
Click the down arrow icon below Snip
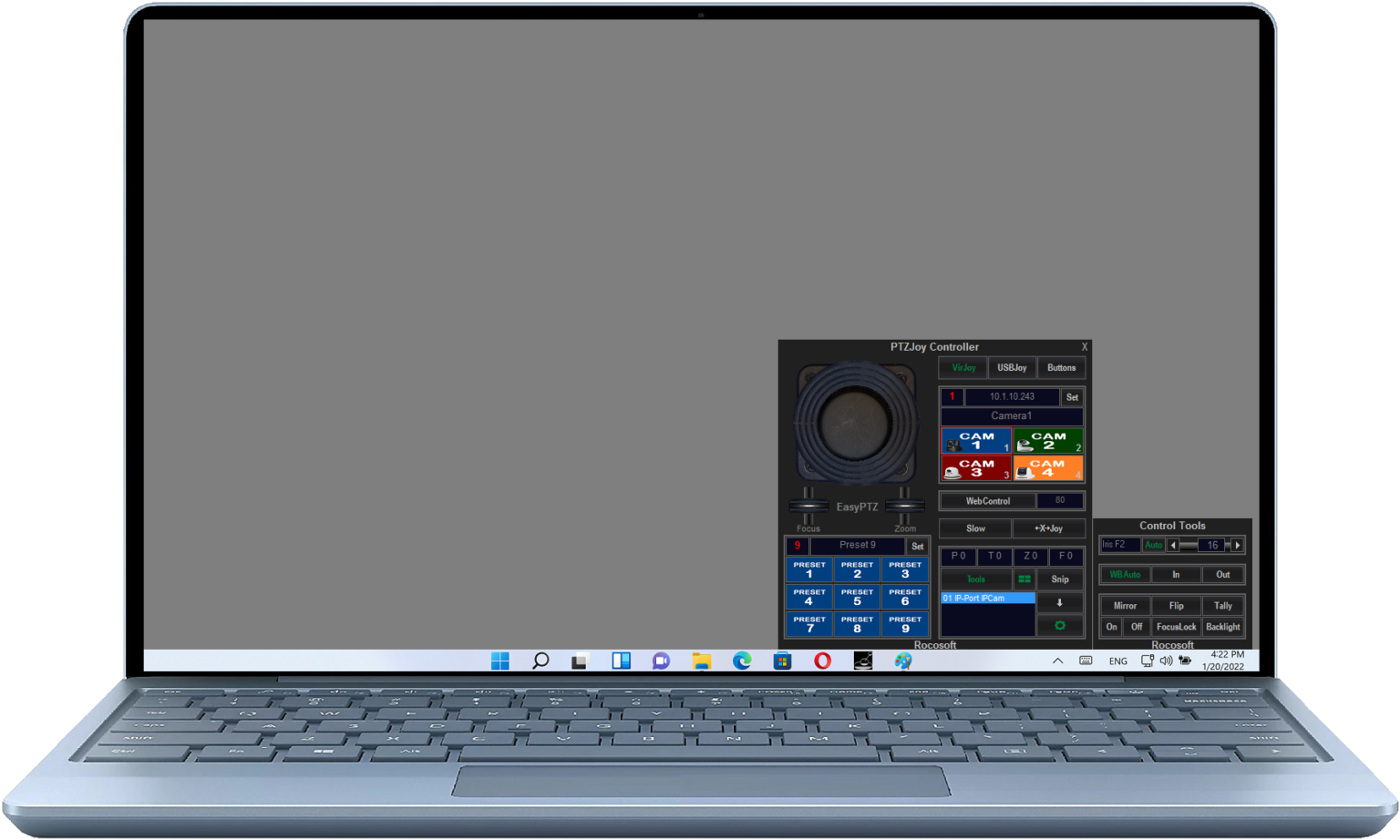(1060, 602)
